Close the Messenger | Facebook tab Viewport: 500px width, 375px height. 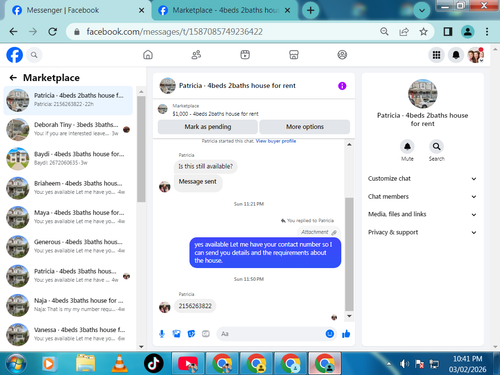[x=141, y=10]
